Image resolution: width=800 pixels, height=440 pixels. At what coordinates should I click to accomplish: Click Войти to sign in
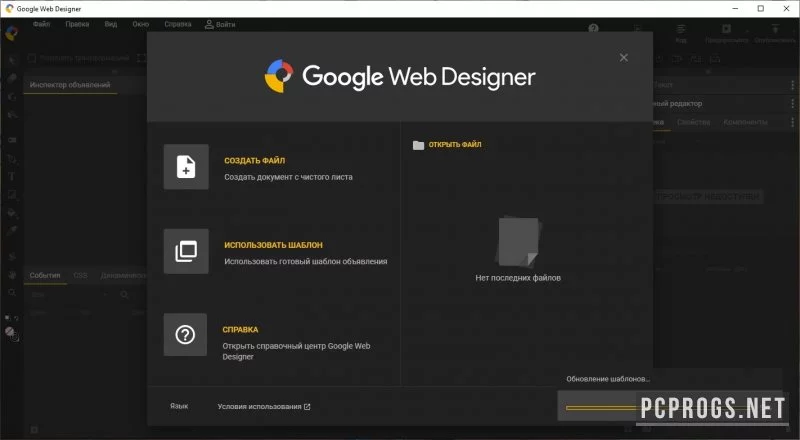[226, 25]
